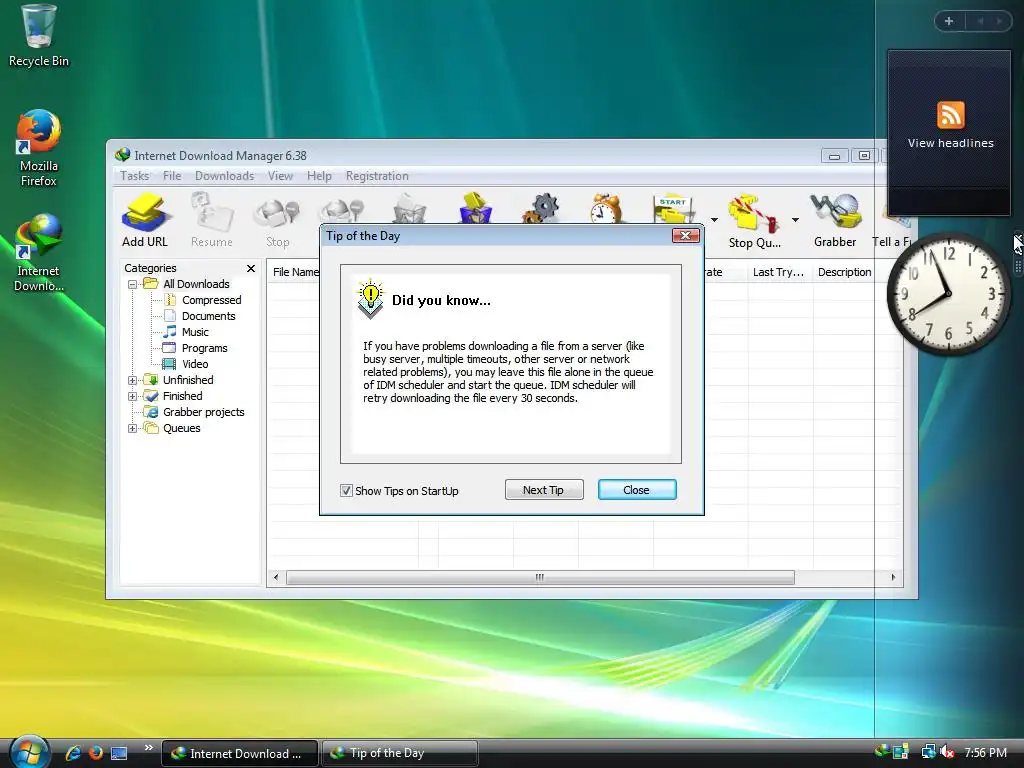Select the Video category
Viewport: 1024px width, 768px height.
[186, 364]
